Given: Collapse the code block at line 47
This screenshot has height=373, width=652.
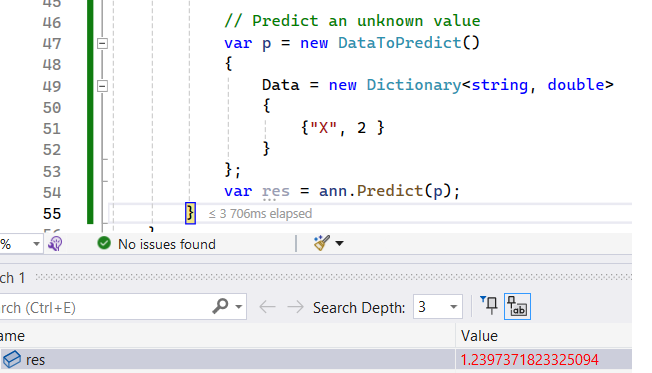Looking at the screenshot, I should (x=102, y=43).
